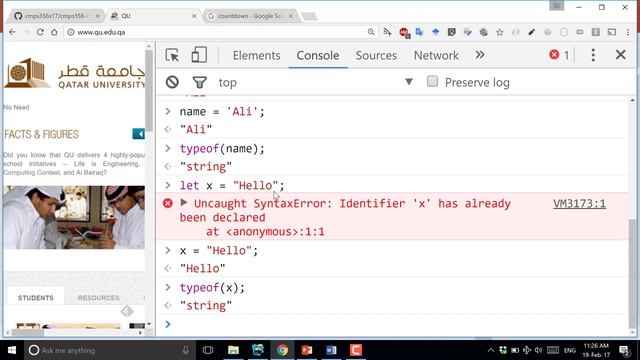This screenshot has width=640, height=360.
Task: Show hidden system tray icons chevron
Action: point(491,350)
